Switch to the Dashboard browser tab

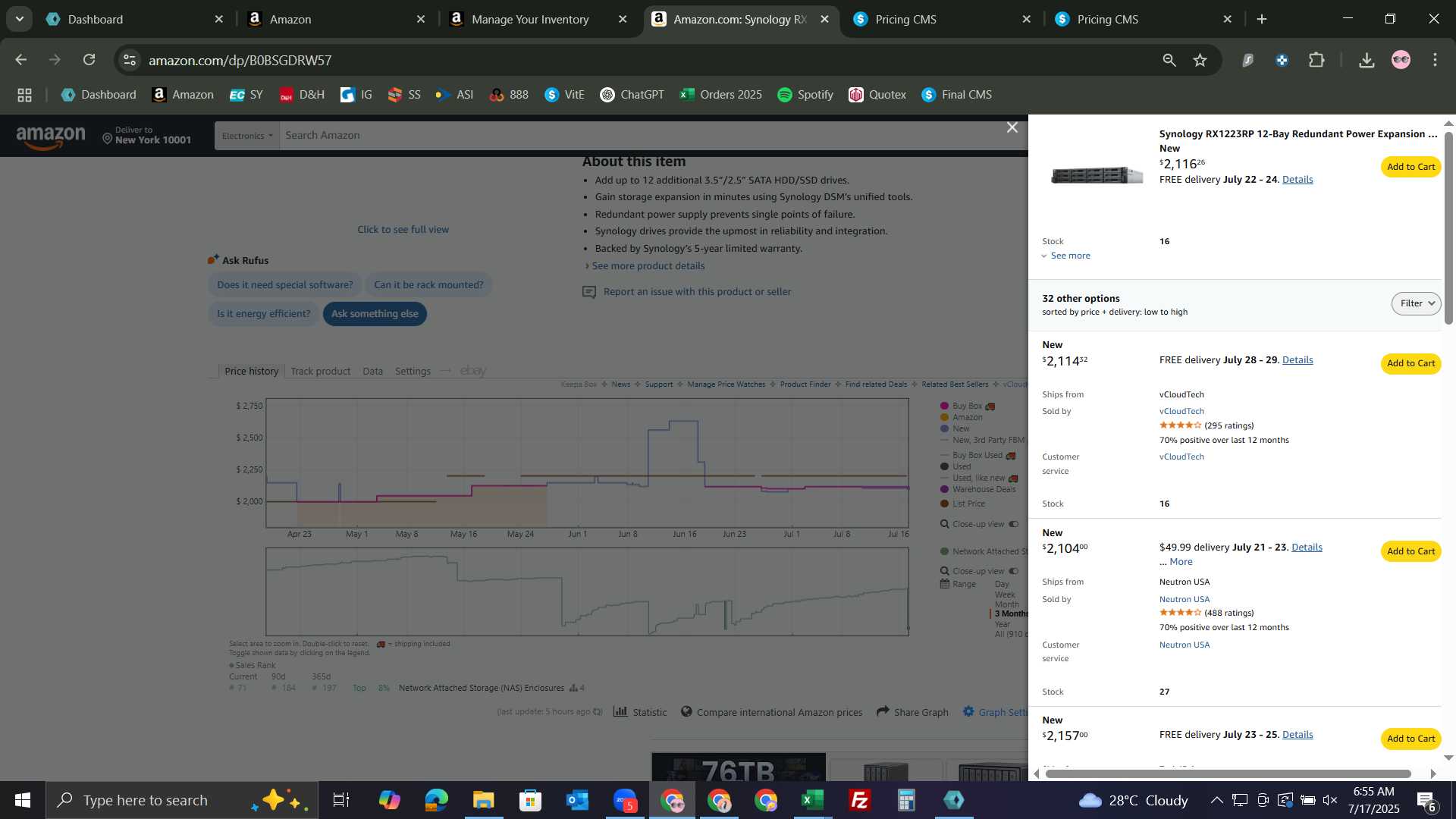(x=135, y=19)
